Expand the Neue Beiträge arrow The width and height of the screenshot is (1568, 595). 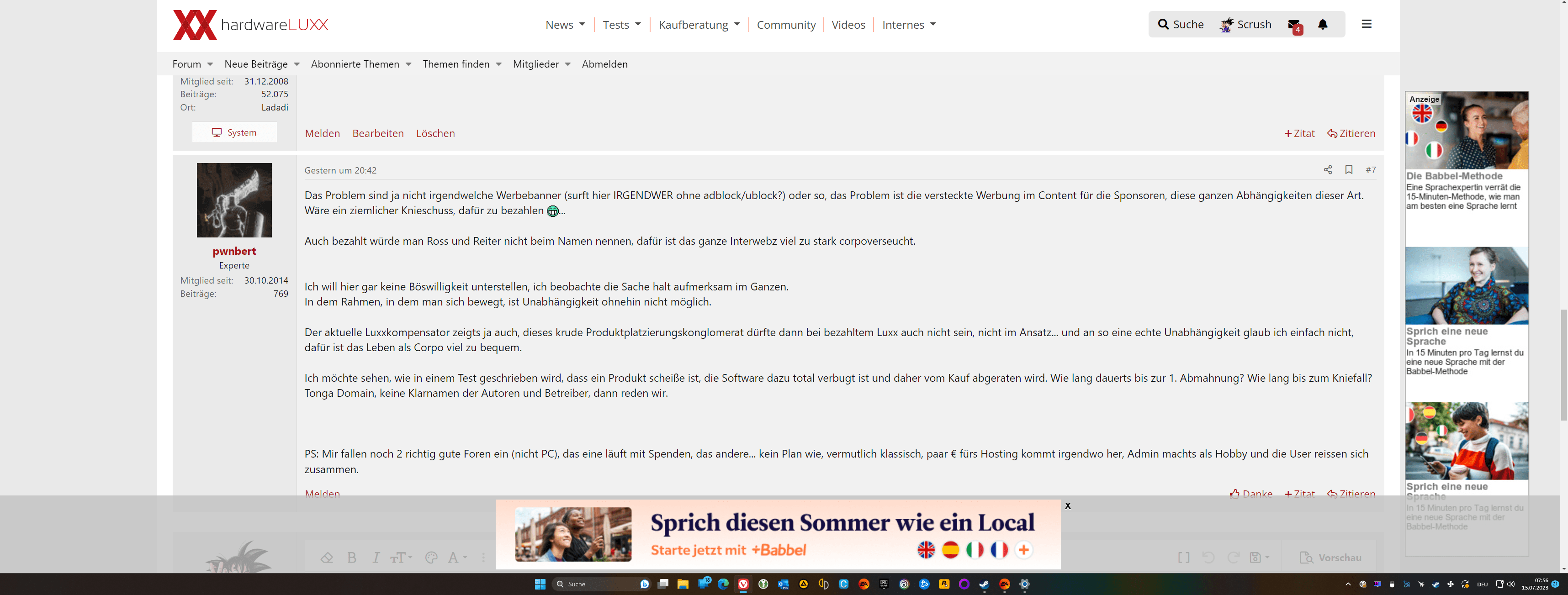point(297,64)
